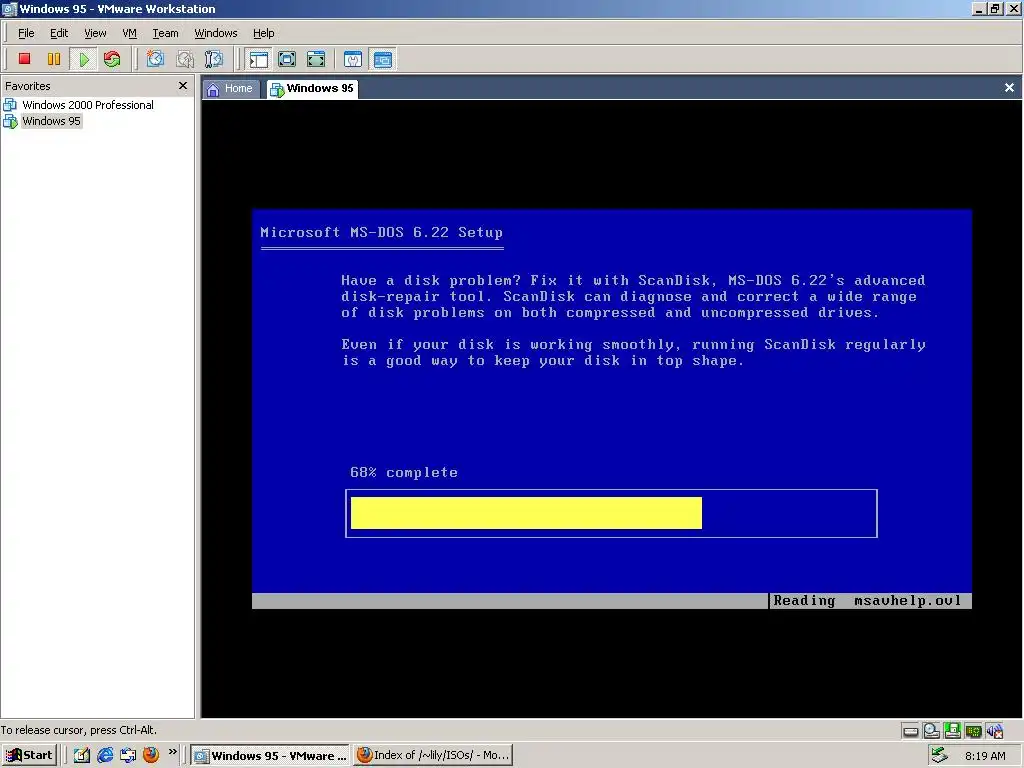Show the console view toolbar icon
This screenshot has width=1024, height=768.
(383, 59)
